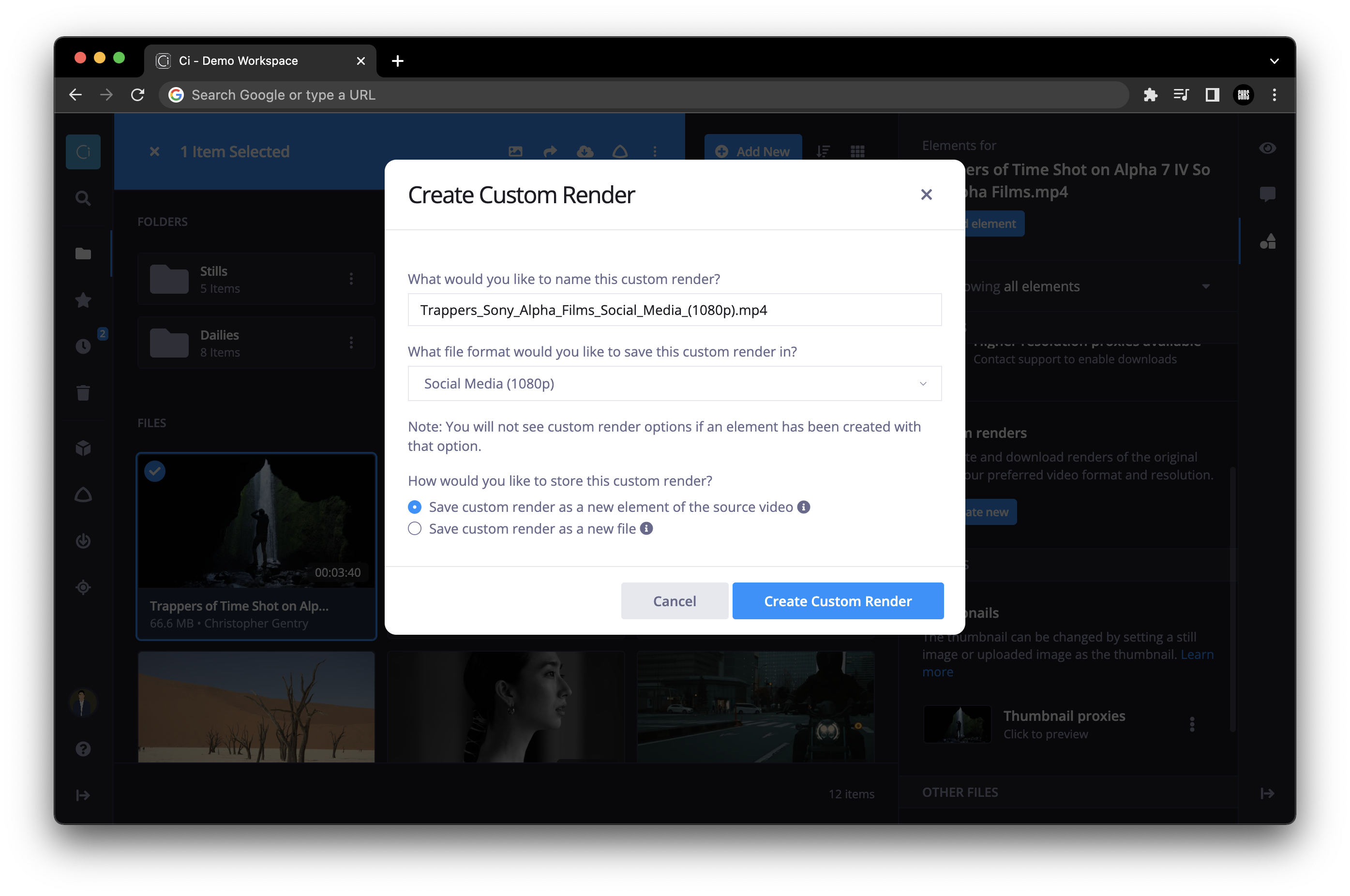The width and height of the screenshot is (1350, 896).
Task: Open the file format dropdown Social Media (1080p)
Action: [x=675, y=384]
